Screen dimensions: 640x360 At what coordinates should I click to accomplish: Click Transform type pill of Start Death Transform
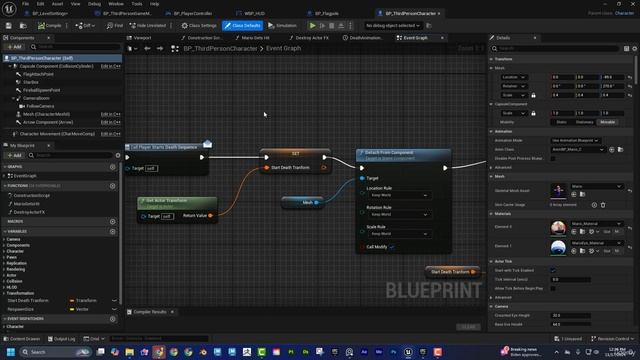[83, 300]
